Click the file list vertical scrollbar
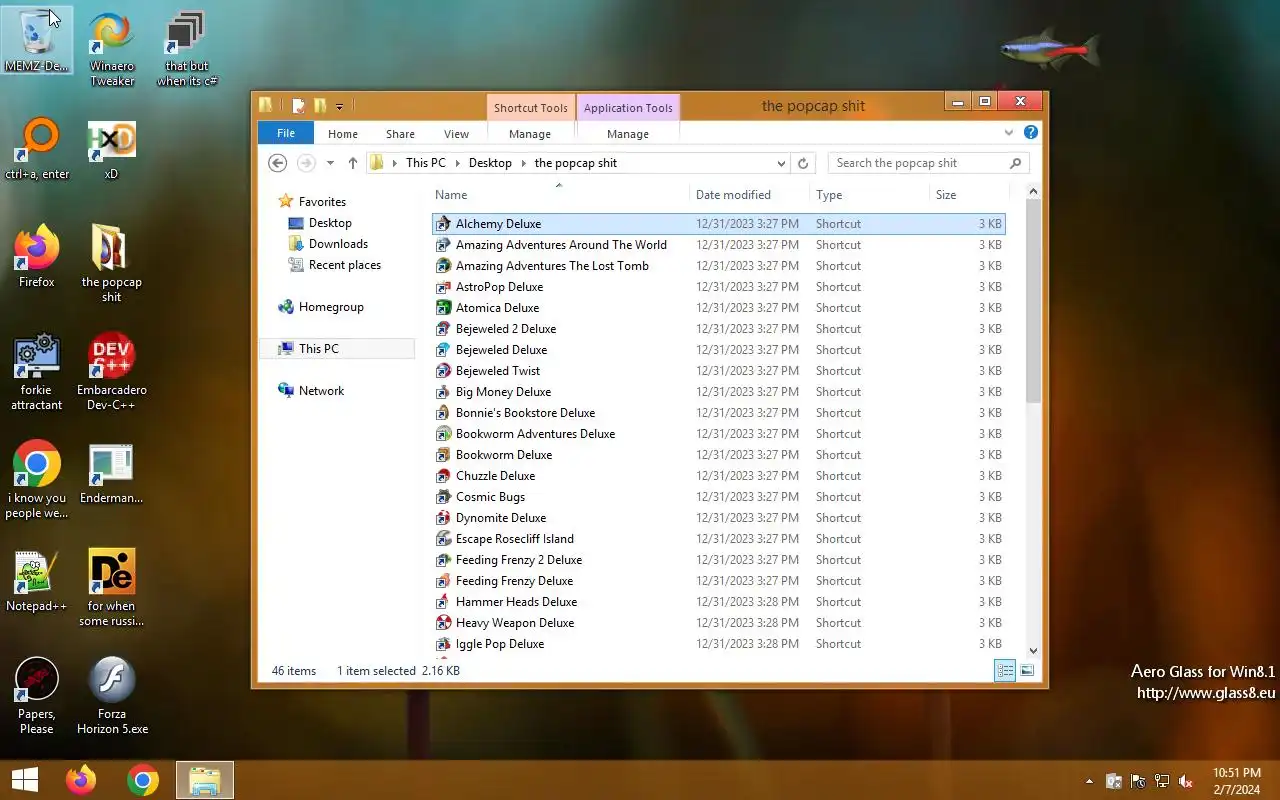This screenshot has height=800, width=1280. (1034, 302)
